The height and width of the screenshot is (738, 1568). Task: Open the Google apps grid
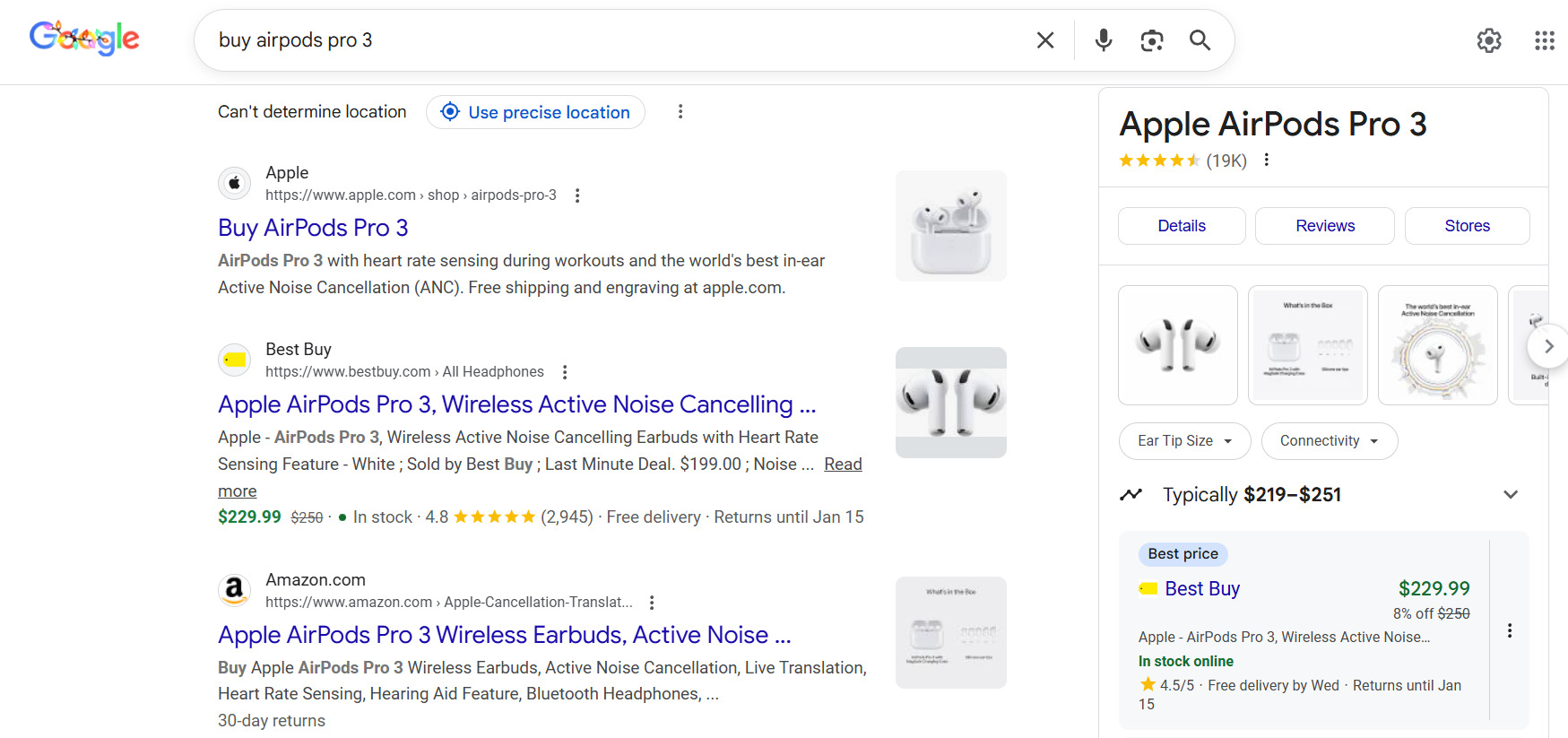tap(1545, 40)
